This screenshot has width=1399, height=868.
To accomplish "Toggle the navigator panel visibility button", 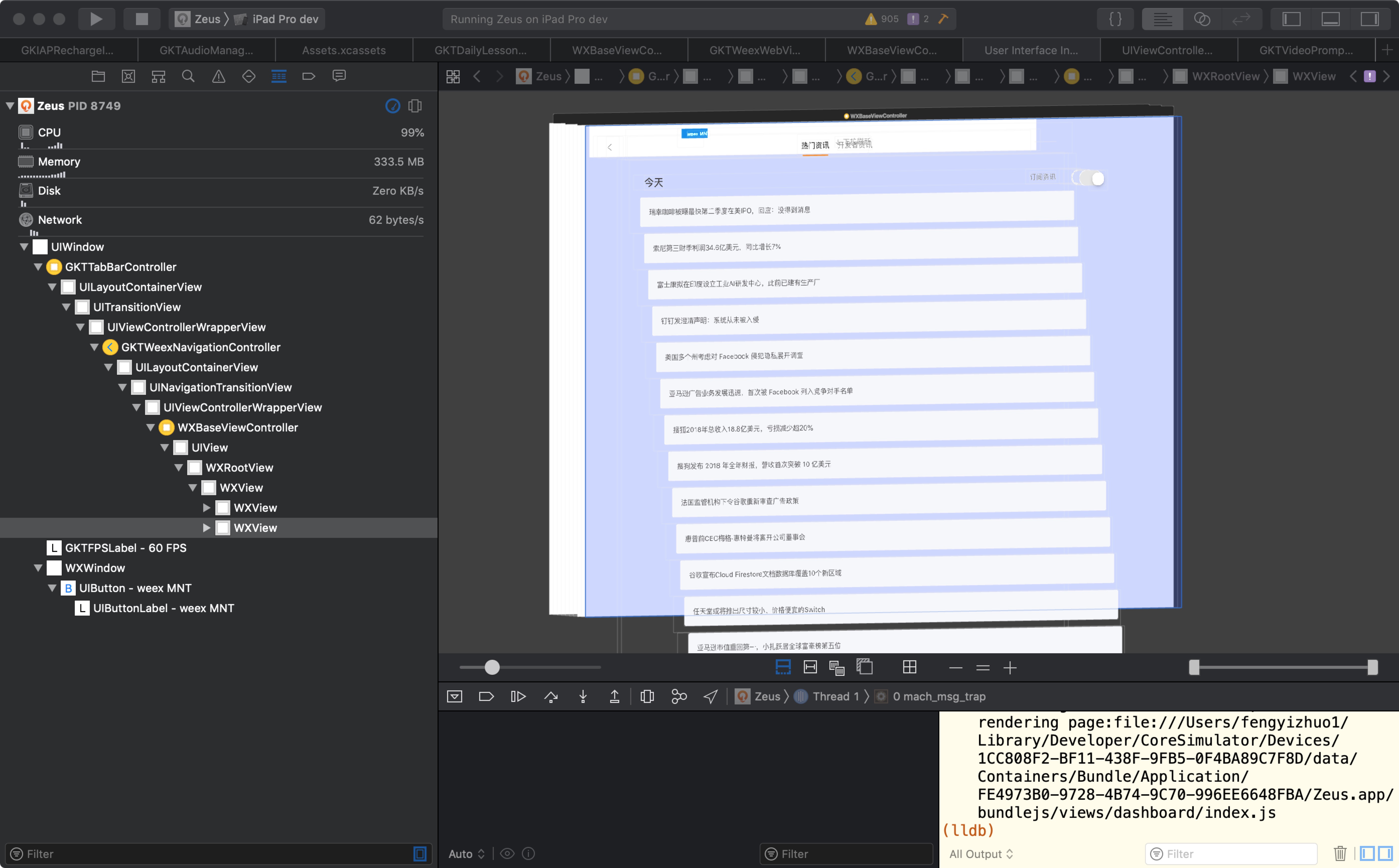I will (x=1291, y=19).
